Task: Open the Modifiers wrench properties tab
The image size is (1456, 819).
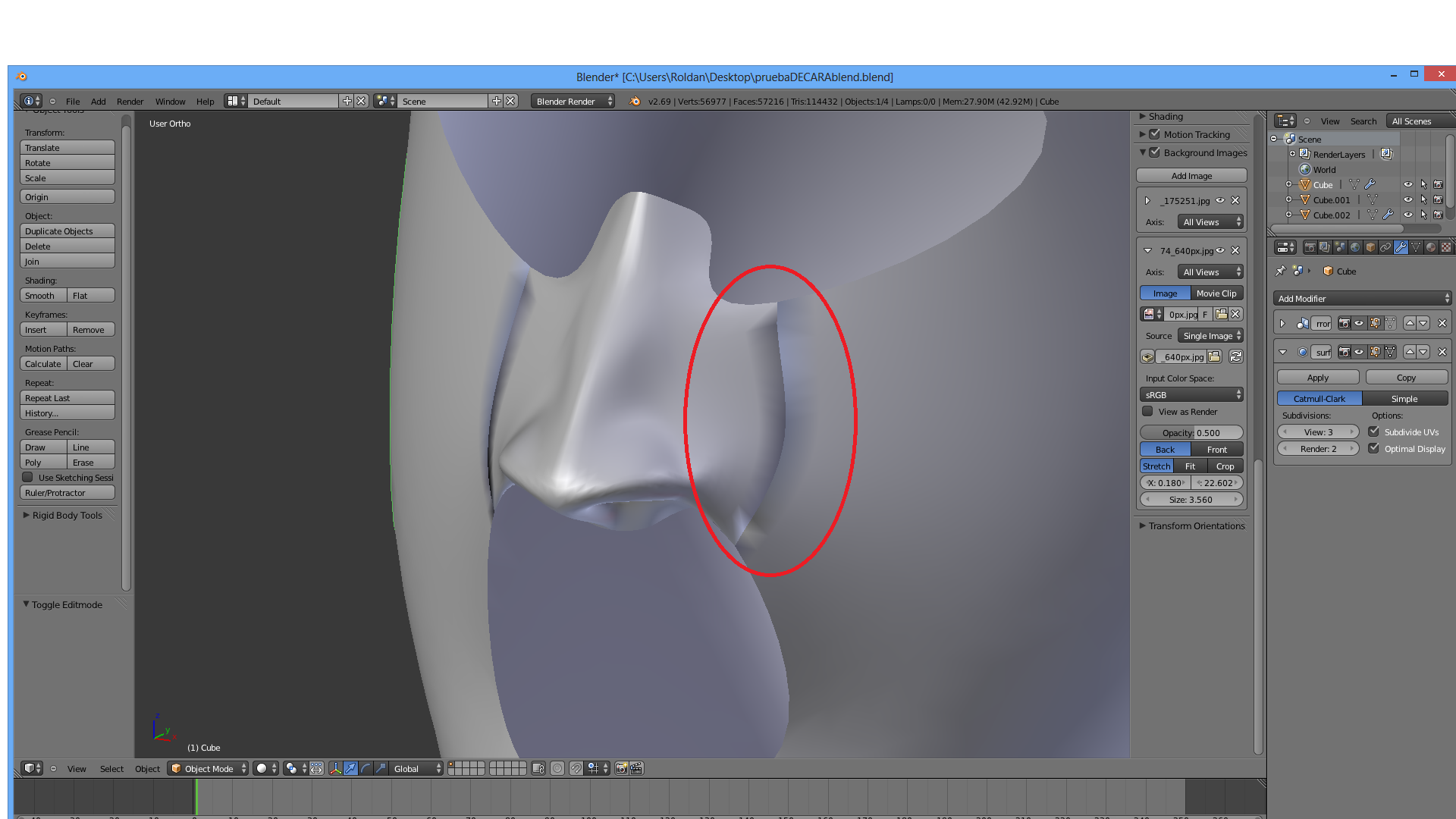Action: (x=1401, y=248)
